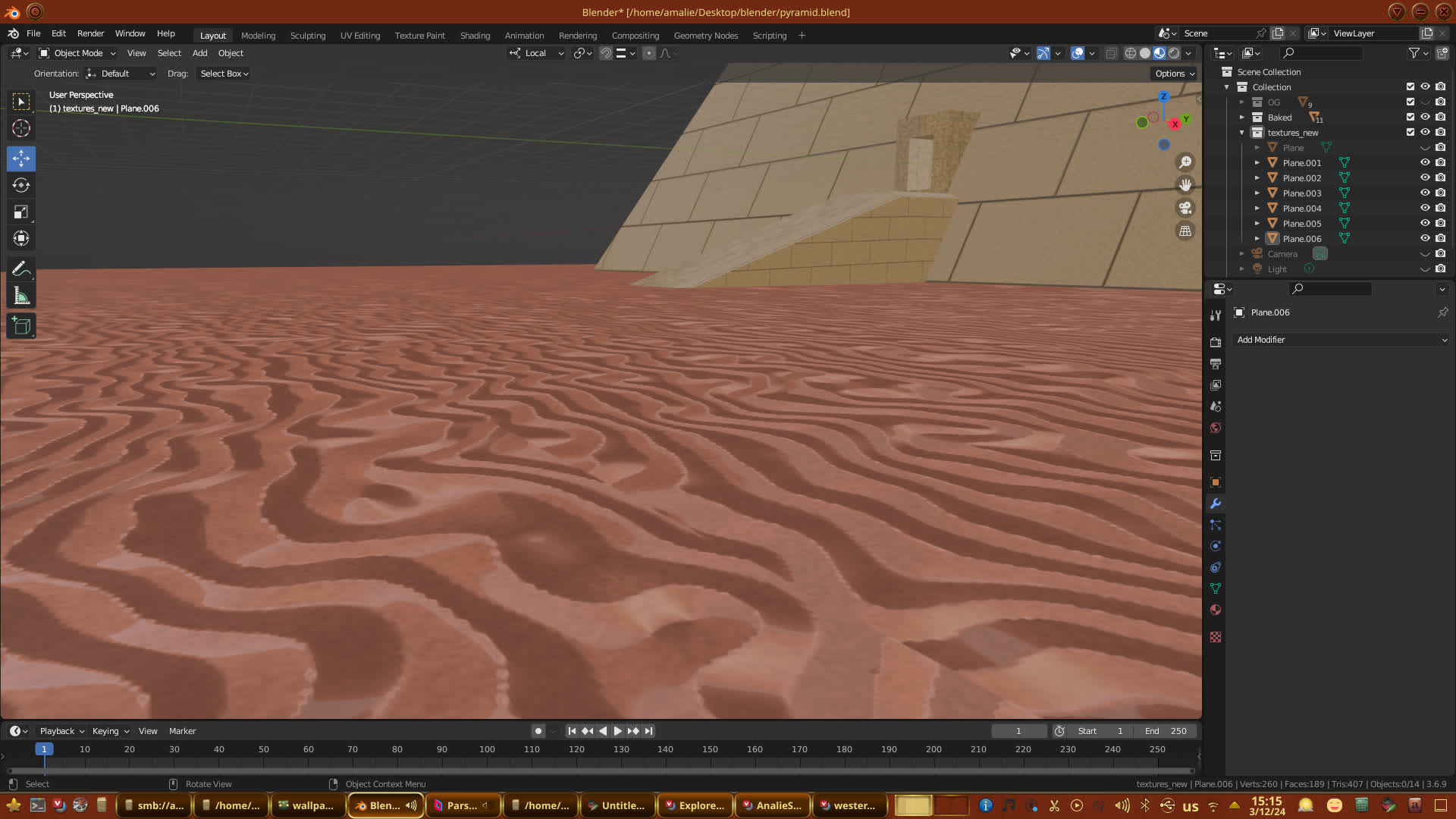Toggle camera view in viewport
This screenshot has width=1456, height=819.
[x=1185, y=208]
